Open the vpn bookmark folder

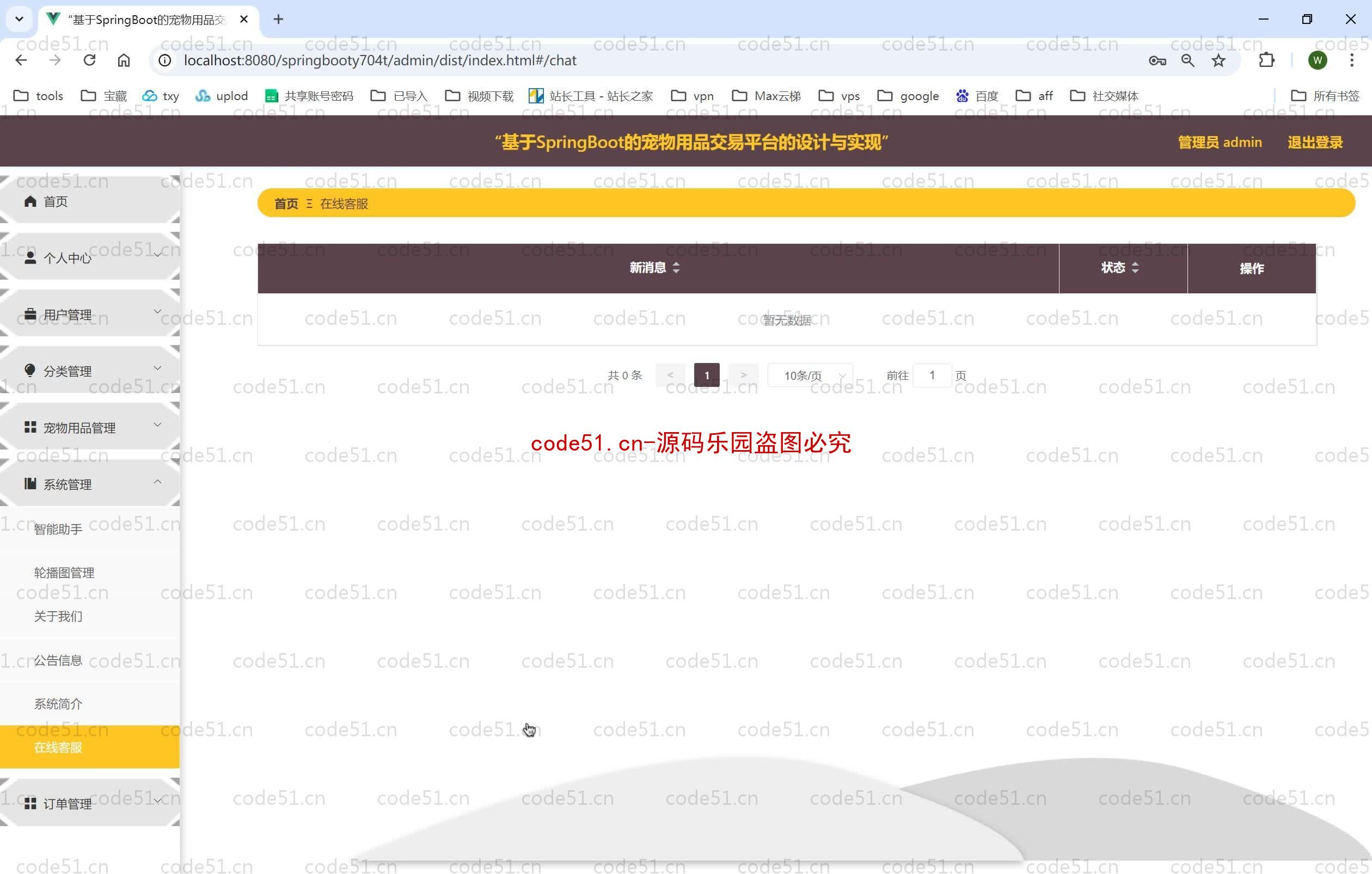691,96
